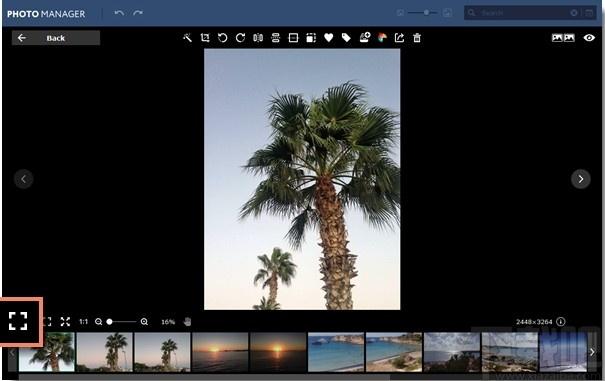
Task: Click the PHOTO MANAGER logo
Action: tap(46, 14)
